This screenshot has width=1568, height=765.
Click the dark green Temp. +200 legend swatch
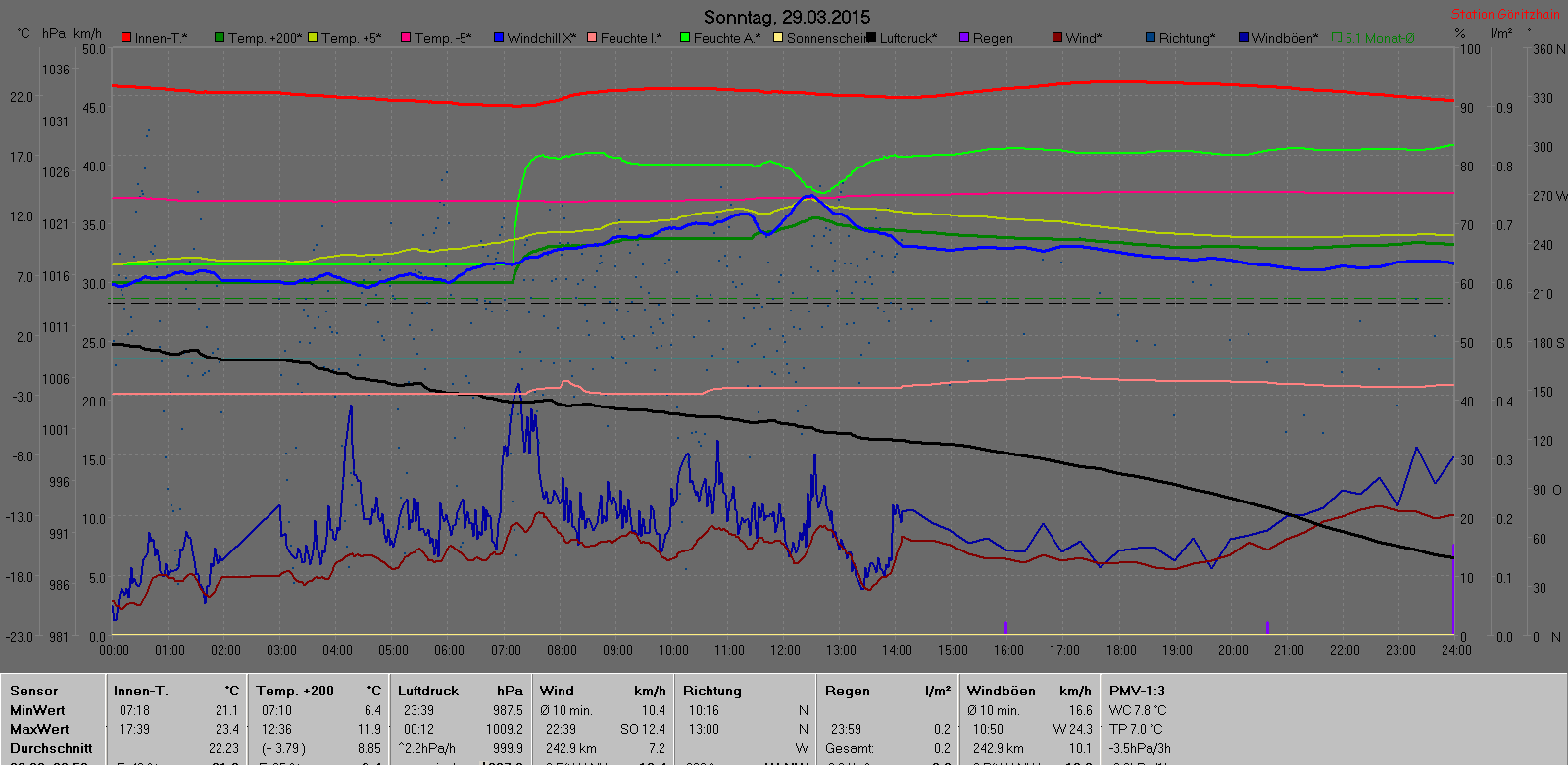(x=220, y=38)
